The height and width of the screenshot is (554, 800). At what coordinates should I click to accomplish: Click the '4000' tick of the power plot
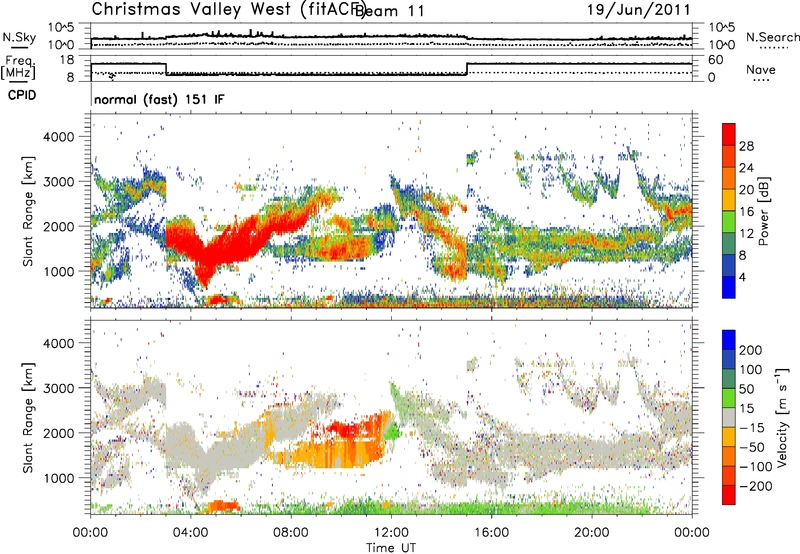[58, 137]
